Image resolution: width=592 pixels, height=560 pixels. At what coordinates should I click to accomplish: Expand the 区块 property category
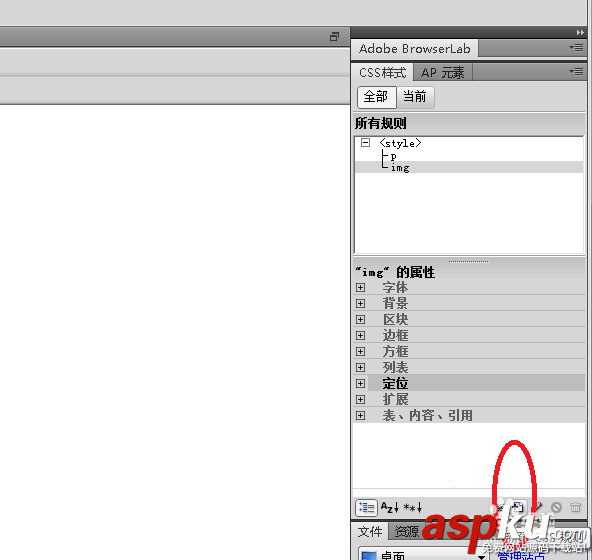point(361,319)
